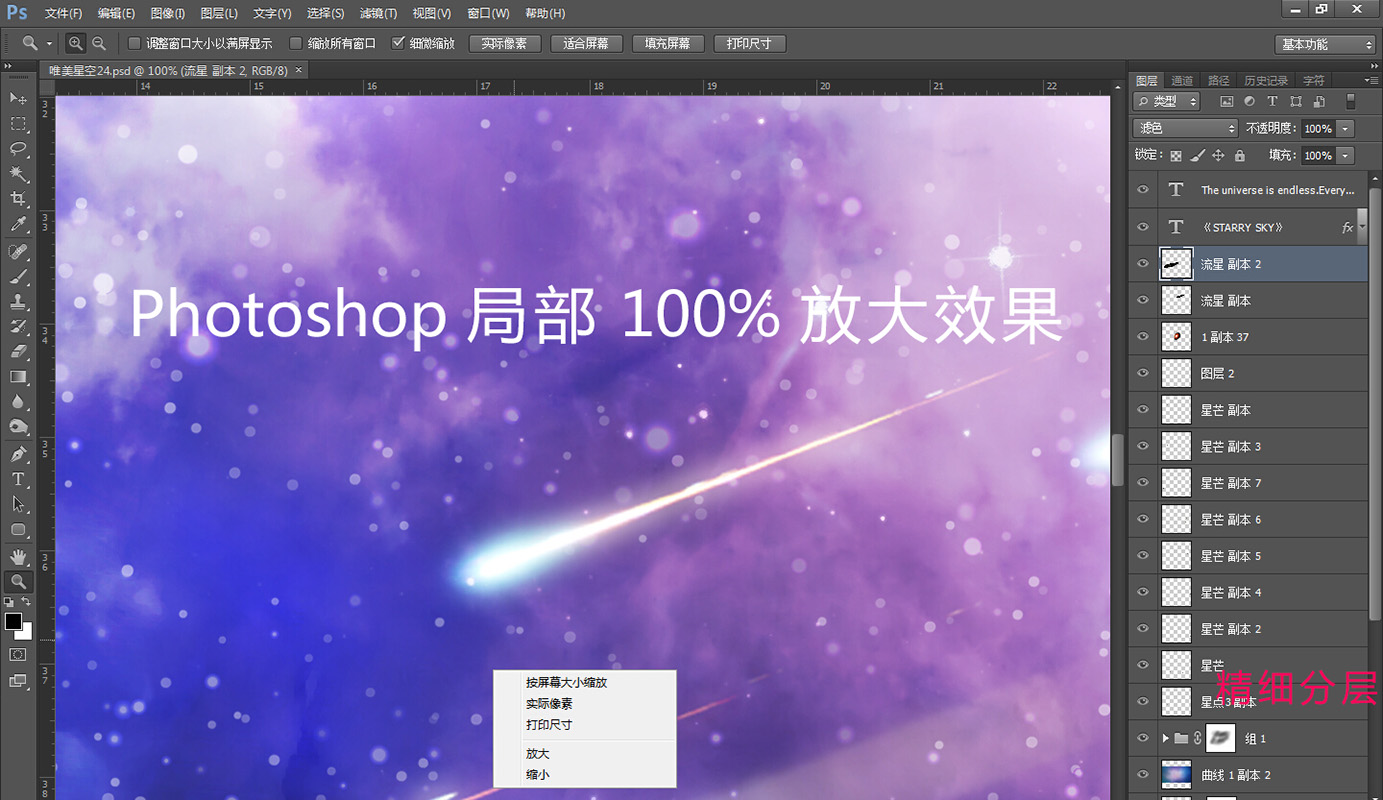The width and height of the screenshot is (1383, 800).
Task: Expand fx effects on 《STARRY SKY》 layer
Action: point(1361,228)
